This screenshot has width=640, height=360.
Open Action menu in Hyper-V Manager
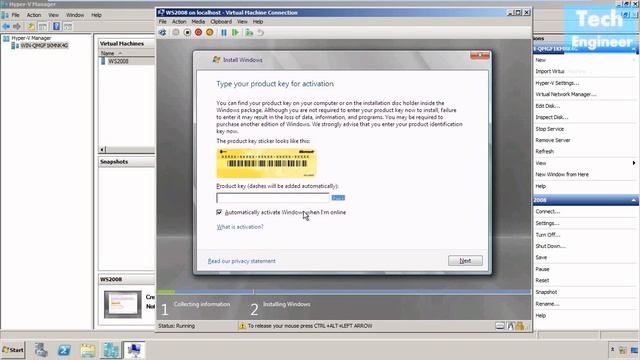[34, 15]
